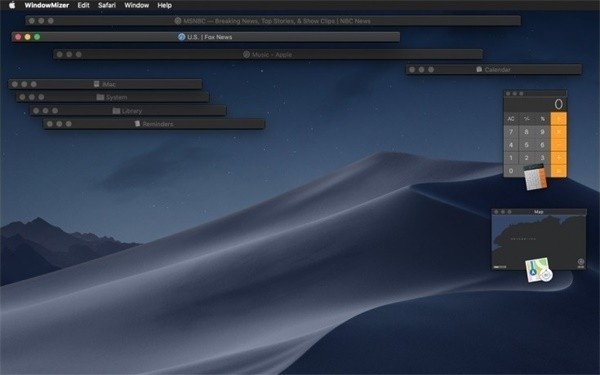
Task: Open the WindowMizer menu
Action: pyautogui.click(x=47, y=5)
